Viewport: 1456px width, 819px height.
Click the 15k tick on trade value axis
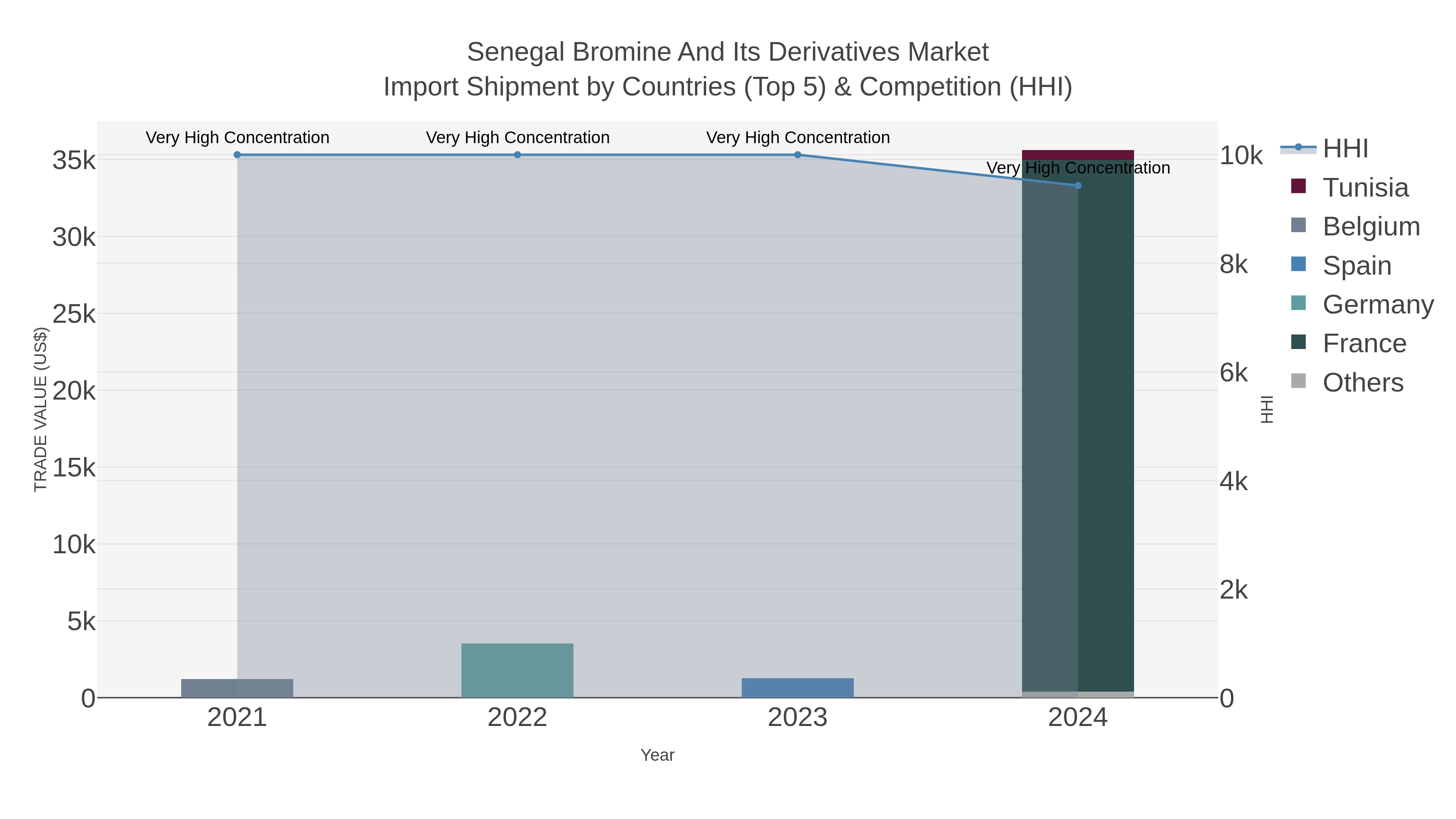(x=74, y=468)
